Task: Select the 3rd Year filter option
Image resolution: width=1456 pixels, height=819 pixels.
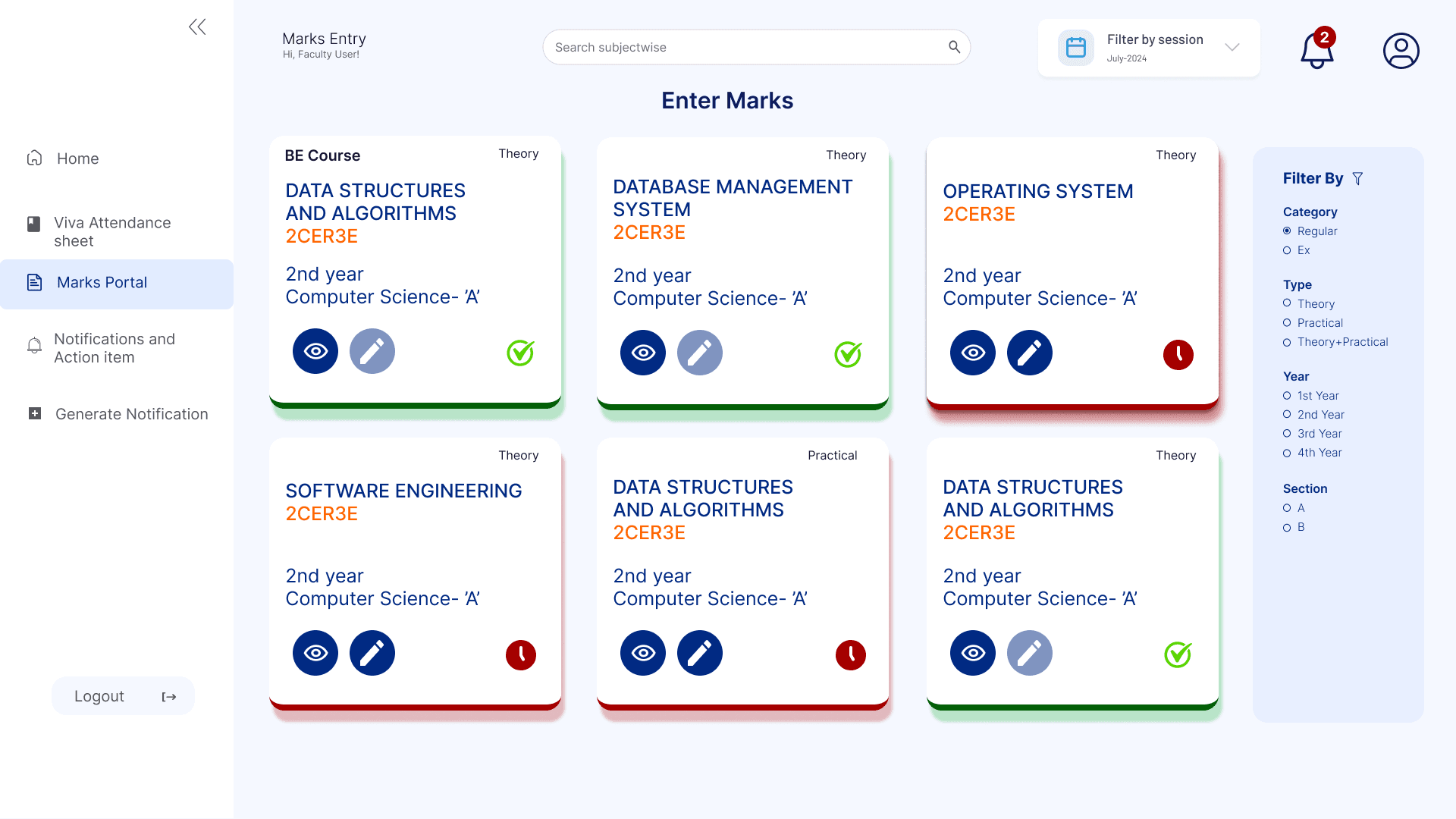Action: pos(1287,434)
